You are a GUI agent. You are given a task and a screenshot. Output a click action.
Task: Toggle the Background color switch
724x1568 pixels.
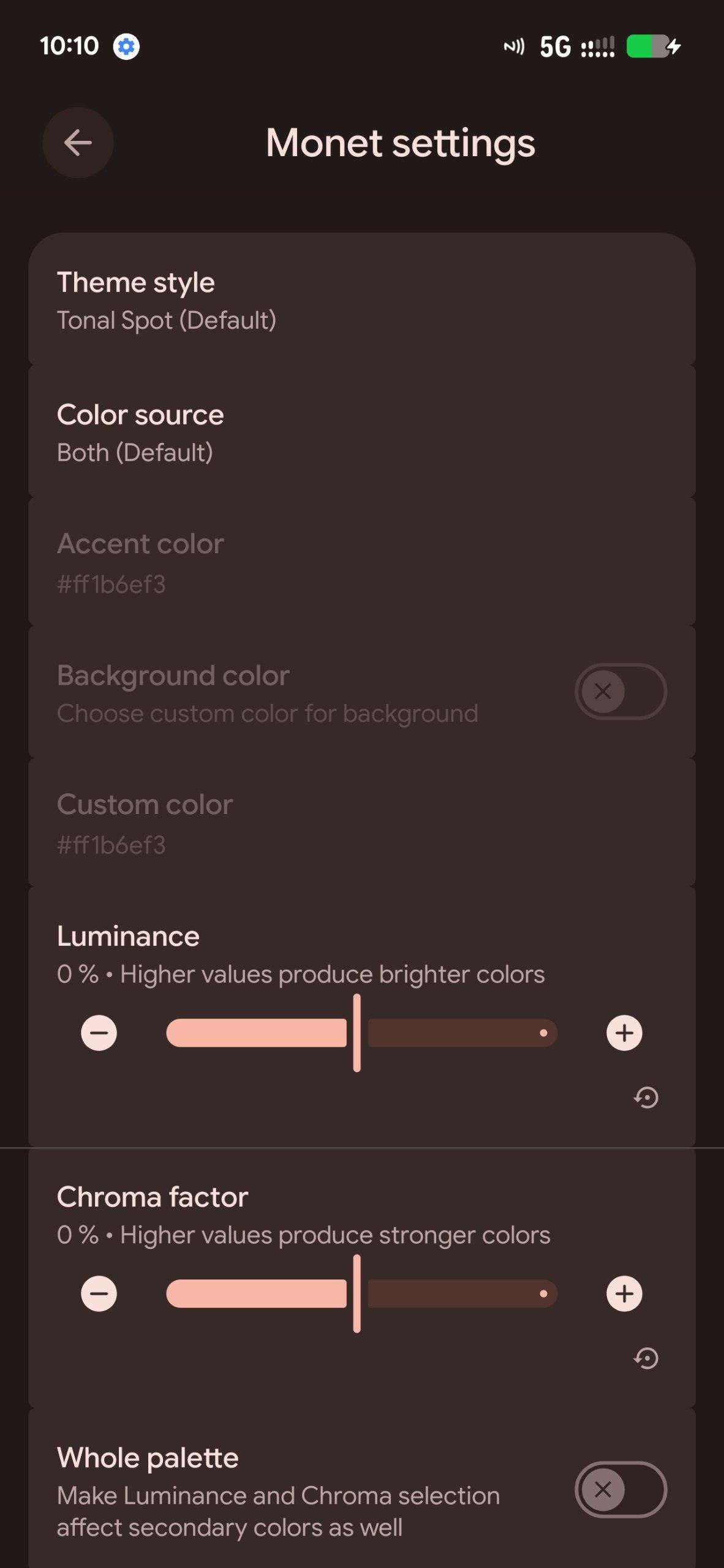(620, 692)
